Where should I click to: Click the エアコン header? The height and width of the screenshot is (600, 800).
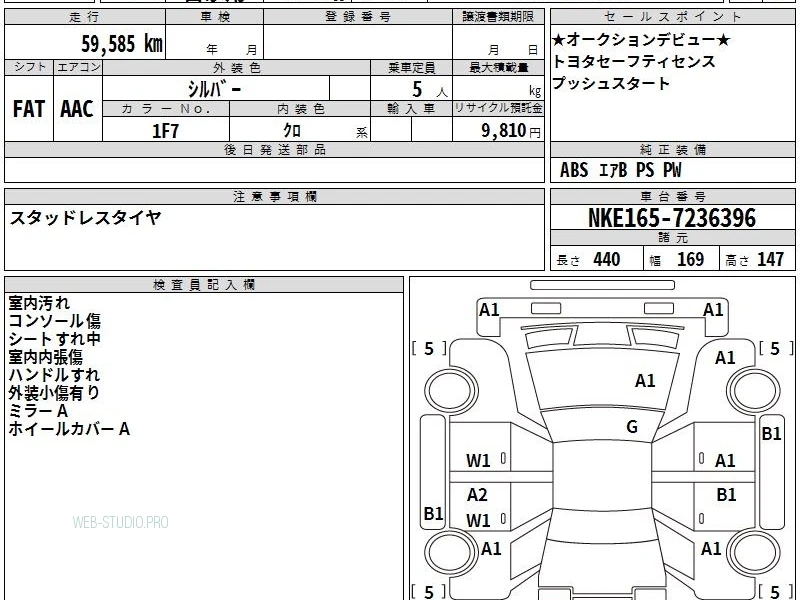pos(78,67)
